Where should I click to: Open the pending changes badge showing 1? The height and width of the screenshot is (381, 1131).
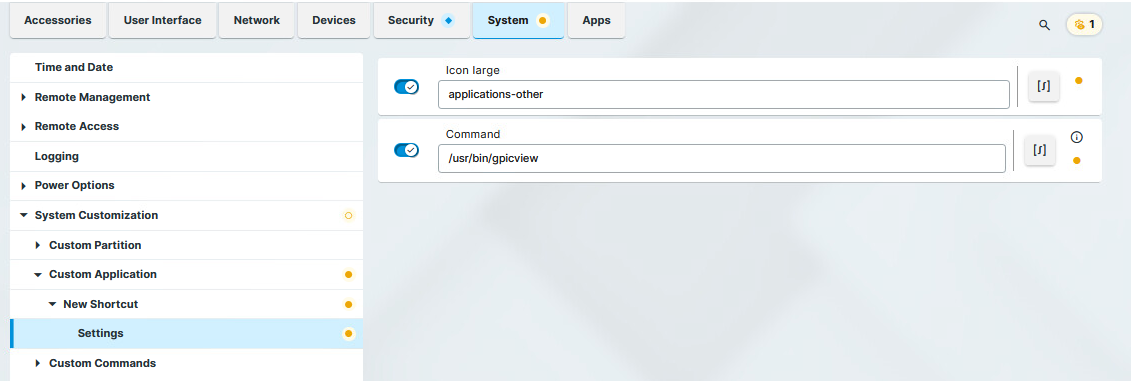coord(1084,25)
